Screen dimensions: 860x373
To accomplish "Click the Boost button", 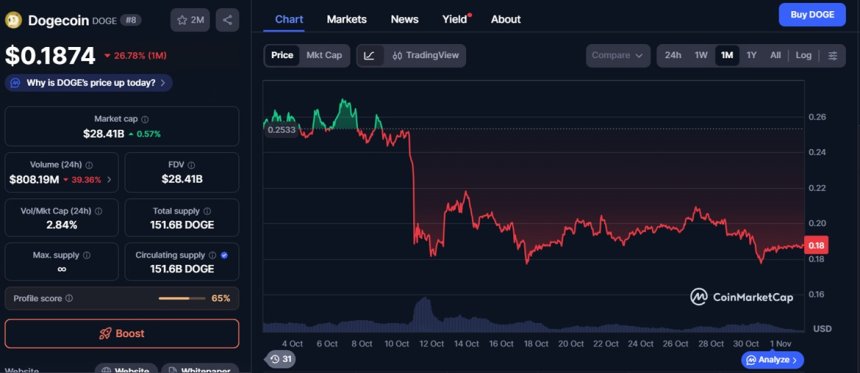I will pos(122,334).
